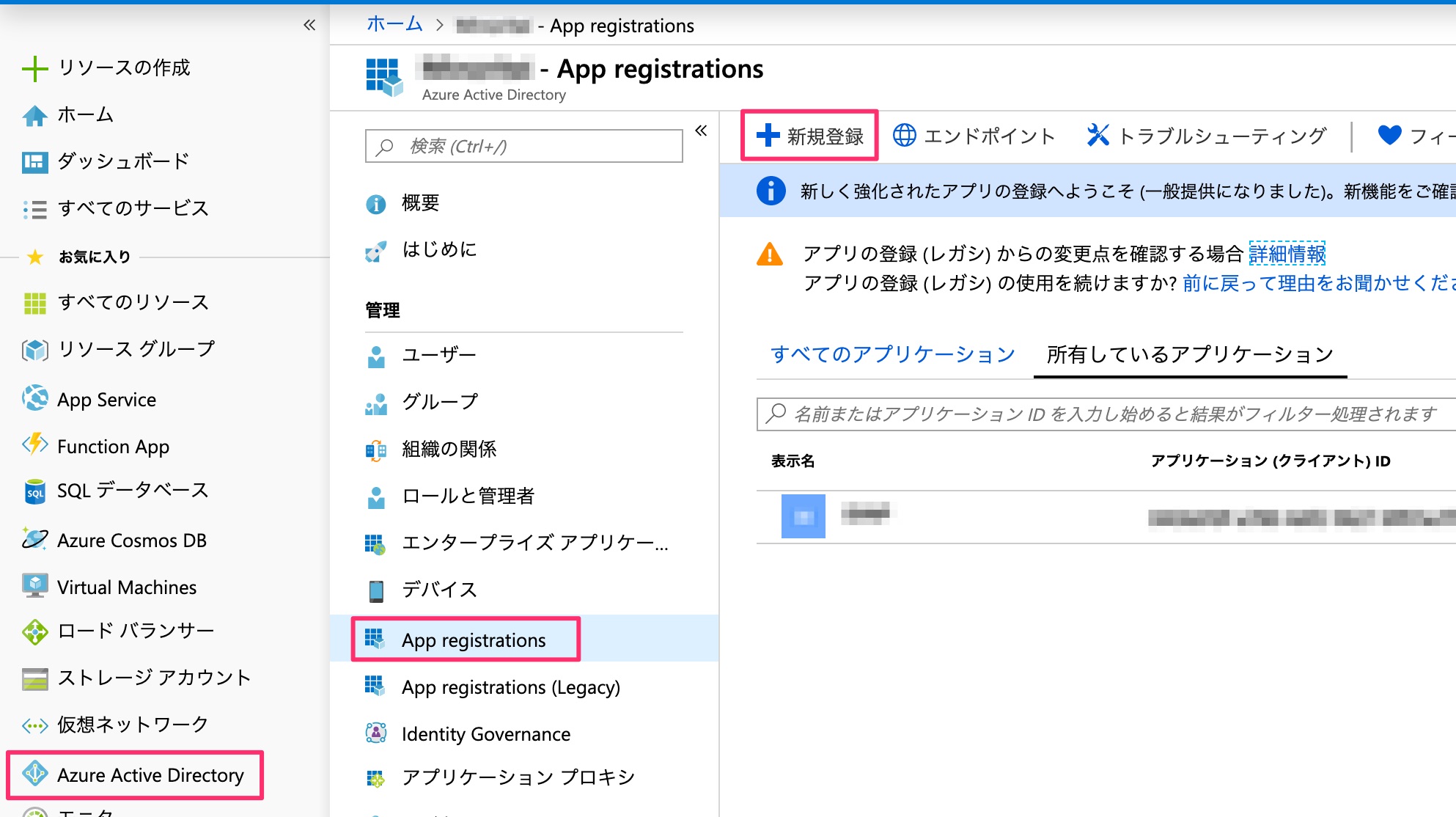Viewport: 1456px width, 817px height.
Task: Click the 詳細情報 link
Action: (1287, 254)
